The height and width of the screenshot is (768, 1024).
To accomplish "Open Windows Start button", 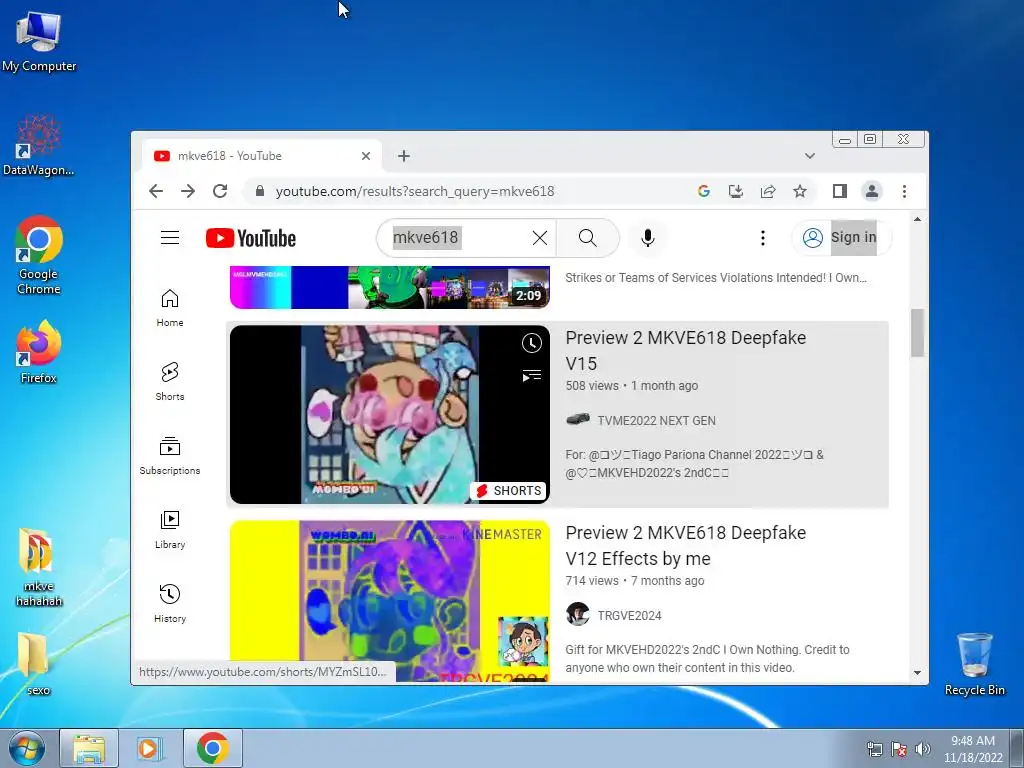I will point(27,748).
